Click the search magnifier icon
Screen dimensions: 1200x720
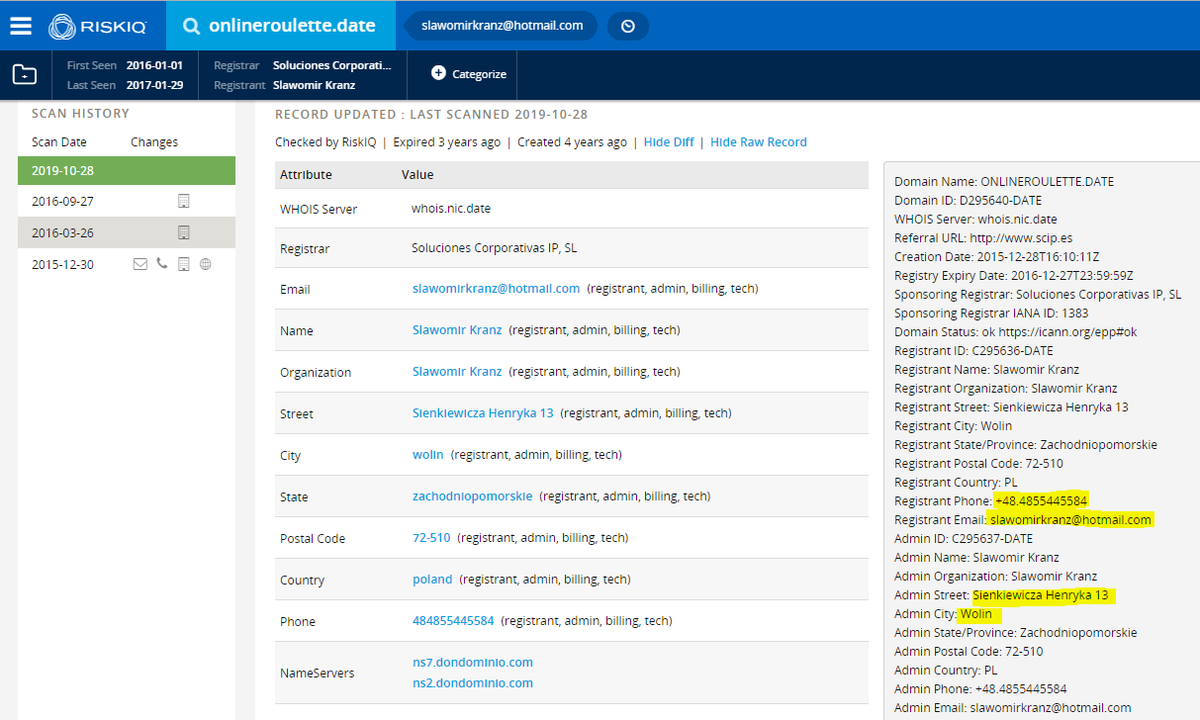(x=190, y=26)
